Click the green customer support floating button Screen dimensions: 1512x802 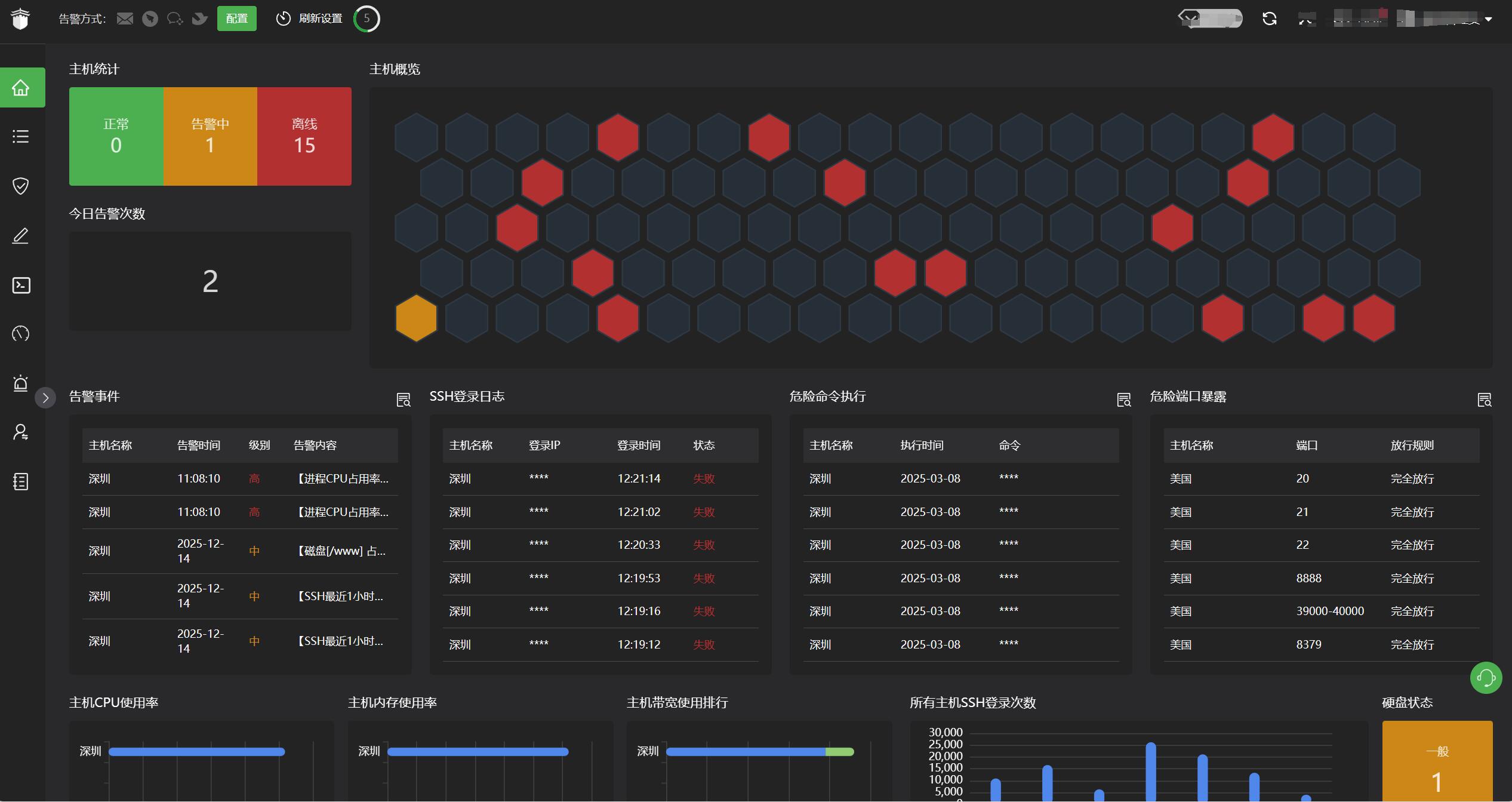click(x=1486, y=678)
